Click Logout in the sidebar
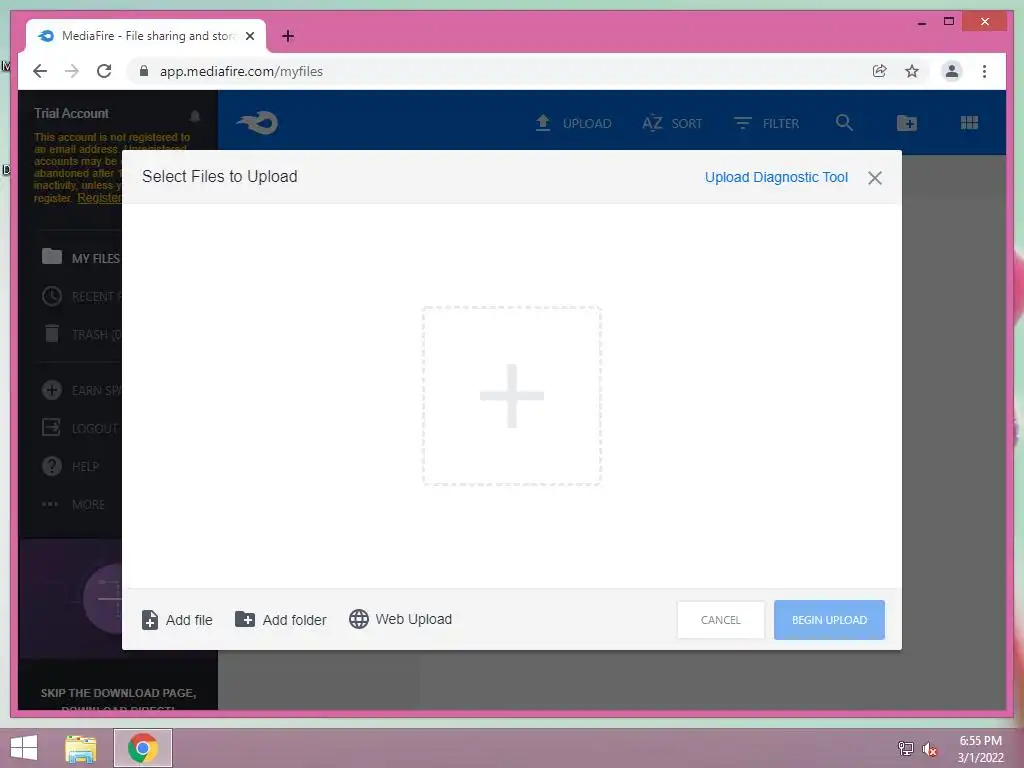The width and height of the screenshot is (1024, 768). (x=81, y=428)
